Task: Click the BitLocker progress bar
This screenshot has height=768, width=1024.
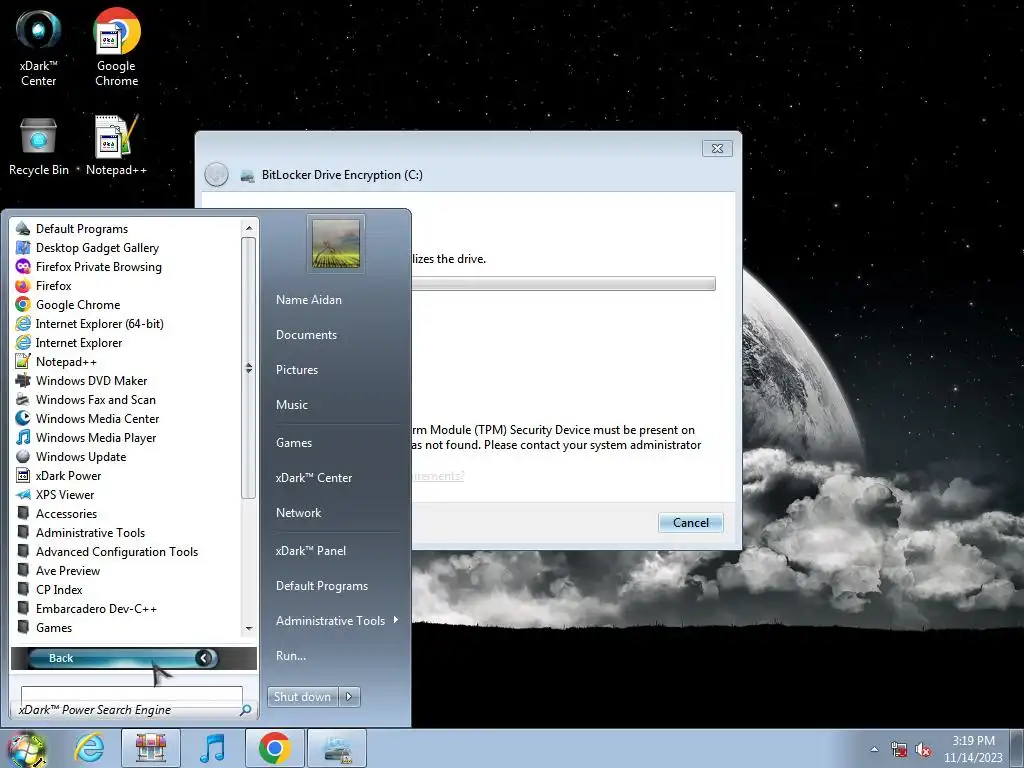Action: 563,283
